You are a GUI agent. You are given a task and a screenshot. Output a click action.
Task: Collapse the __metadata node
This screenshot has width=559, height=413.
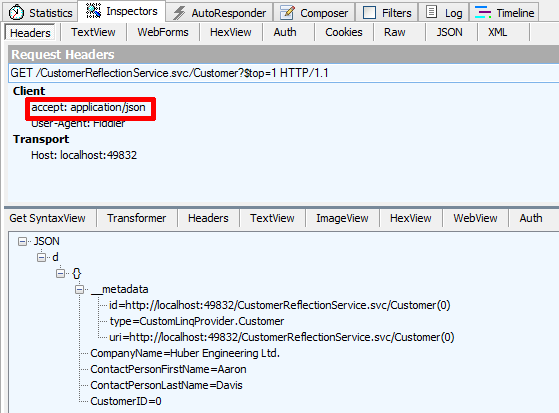click(x=80, y=289)
